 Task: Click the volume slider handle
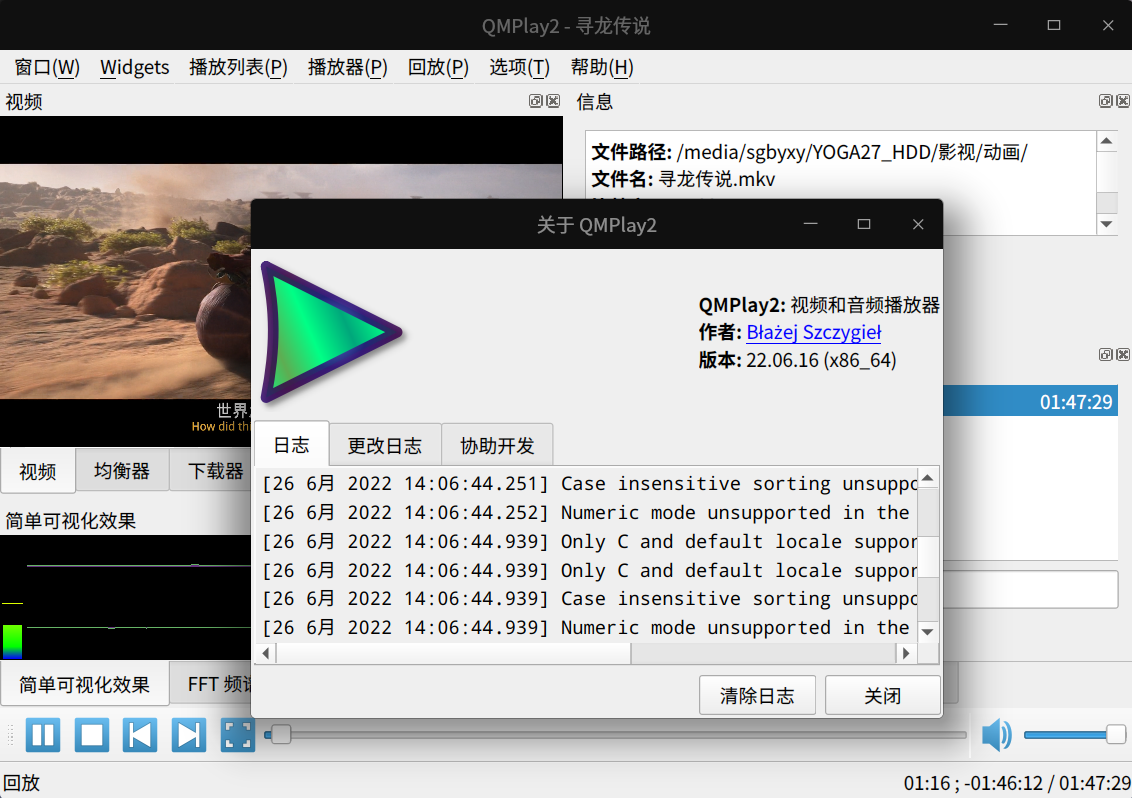coord(1115,735)
